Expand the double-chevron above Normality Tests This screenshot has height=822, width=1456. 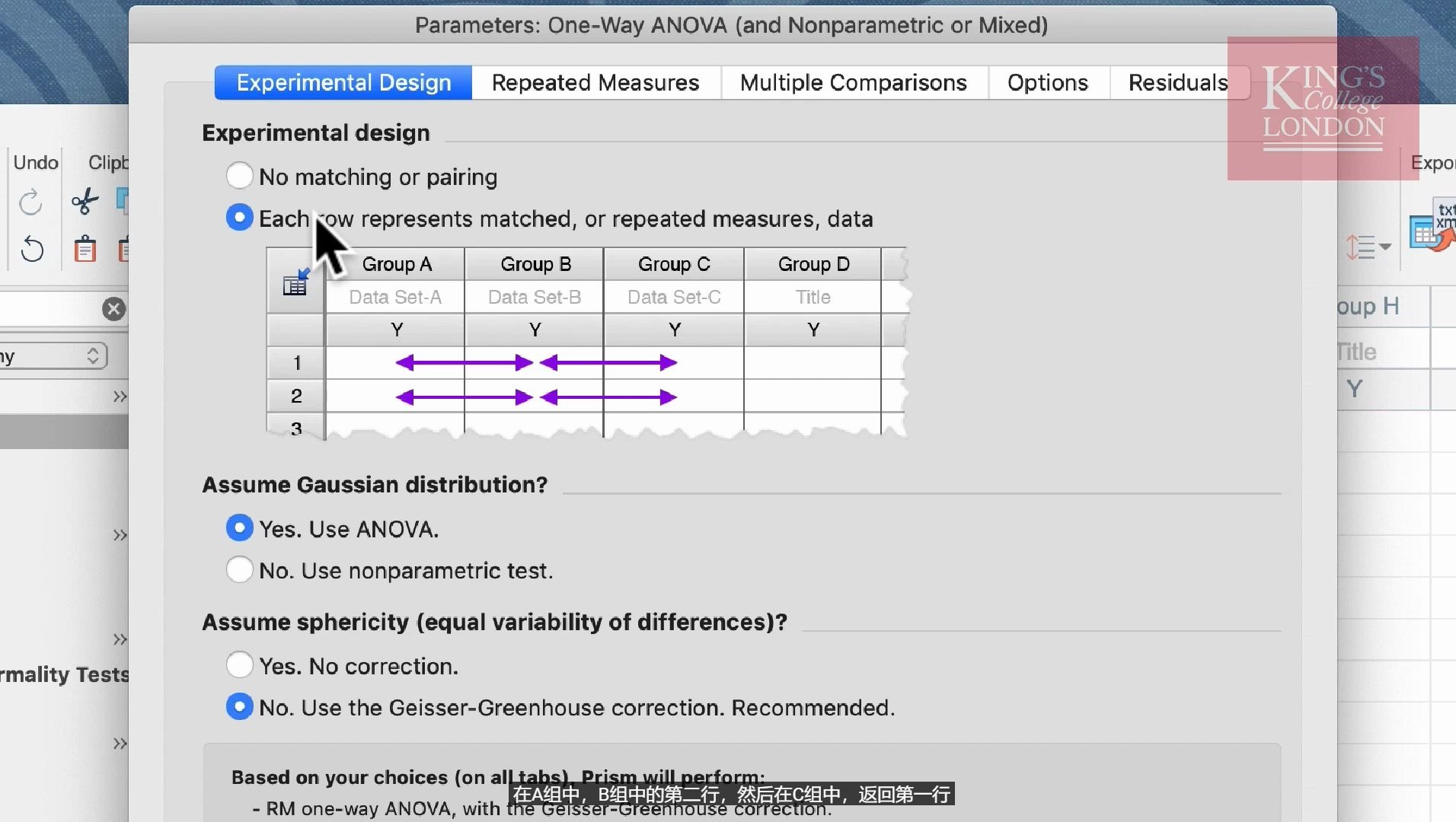point(120,639)
